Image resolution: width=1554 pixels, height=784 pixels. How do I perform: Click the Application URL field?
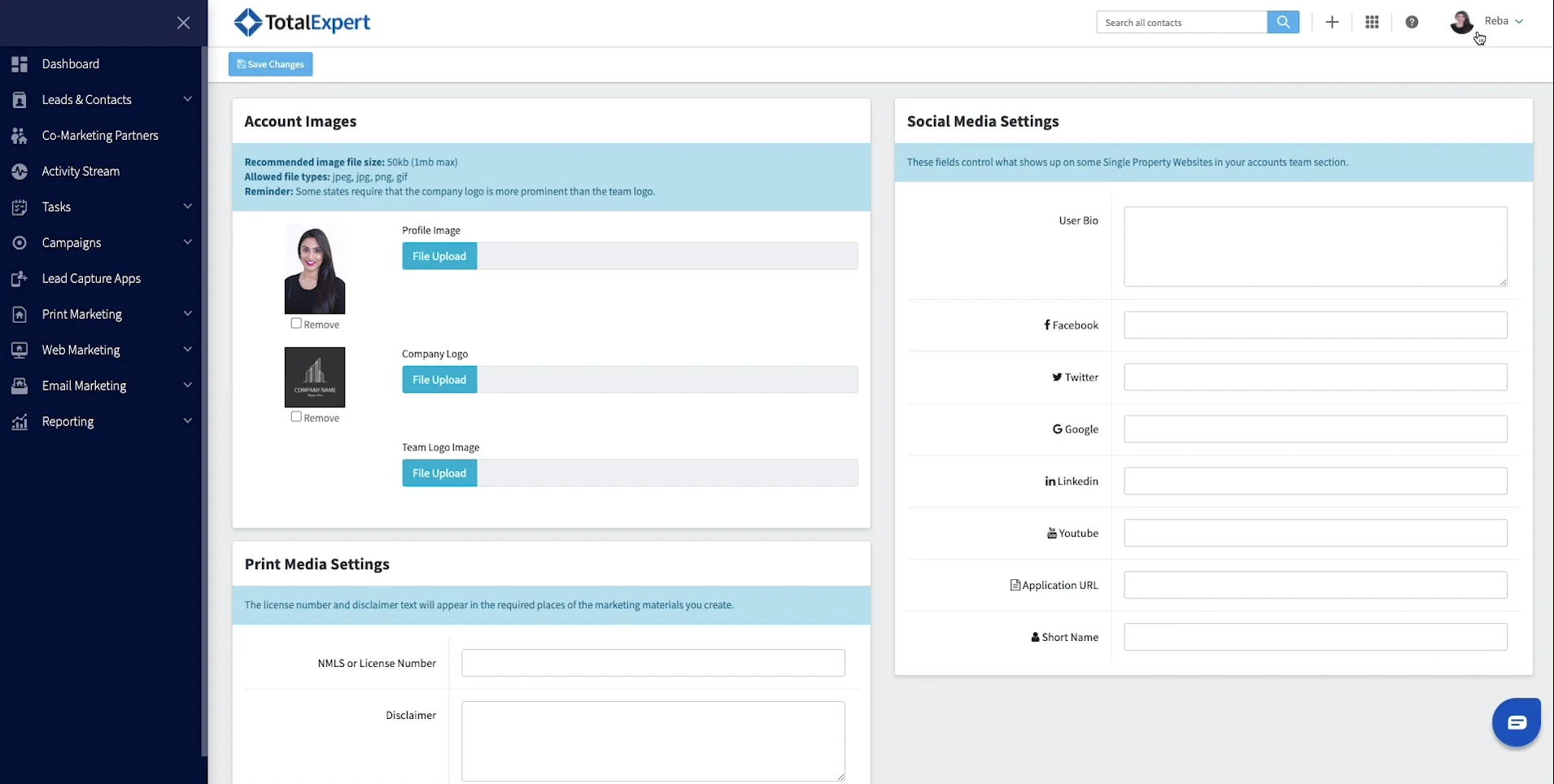[1316, 586]
